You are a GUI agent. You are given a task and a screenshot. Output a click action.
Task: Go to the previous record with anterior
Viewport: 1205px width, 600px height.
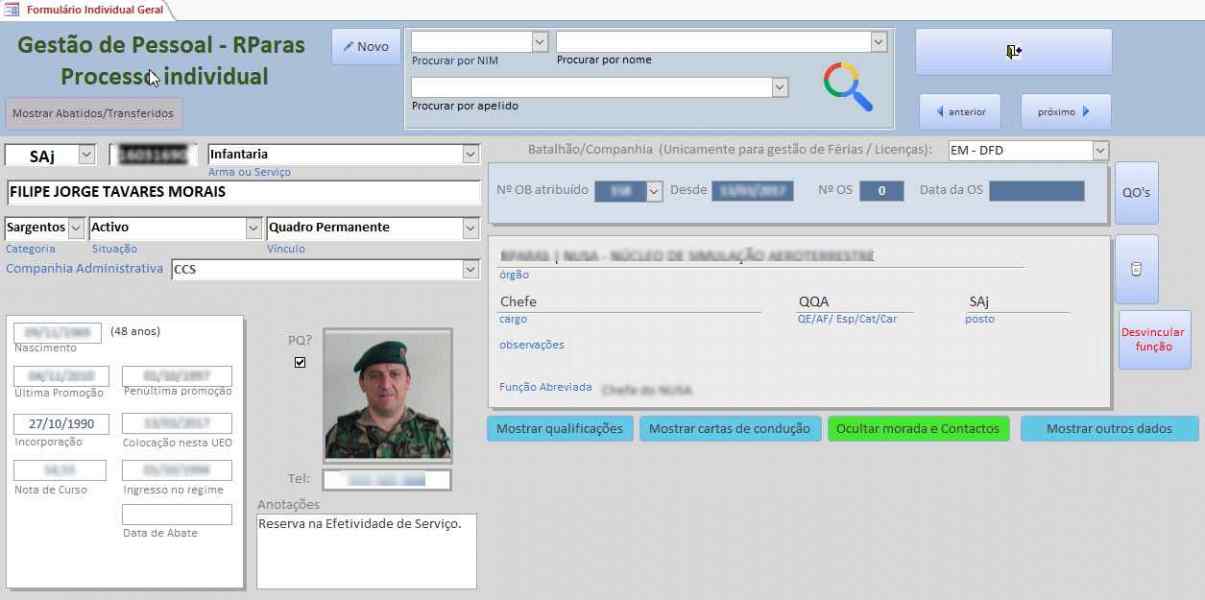pyautogui.click(x=961, y=112)
